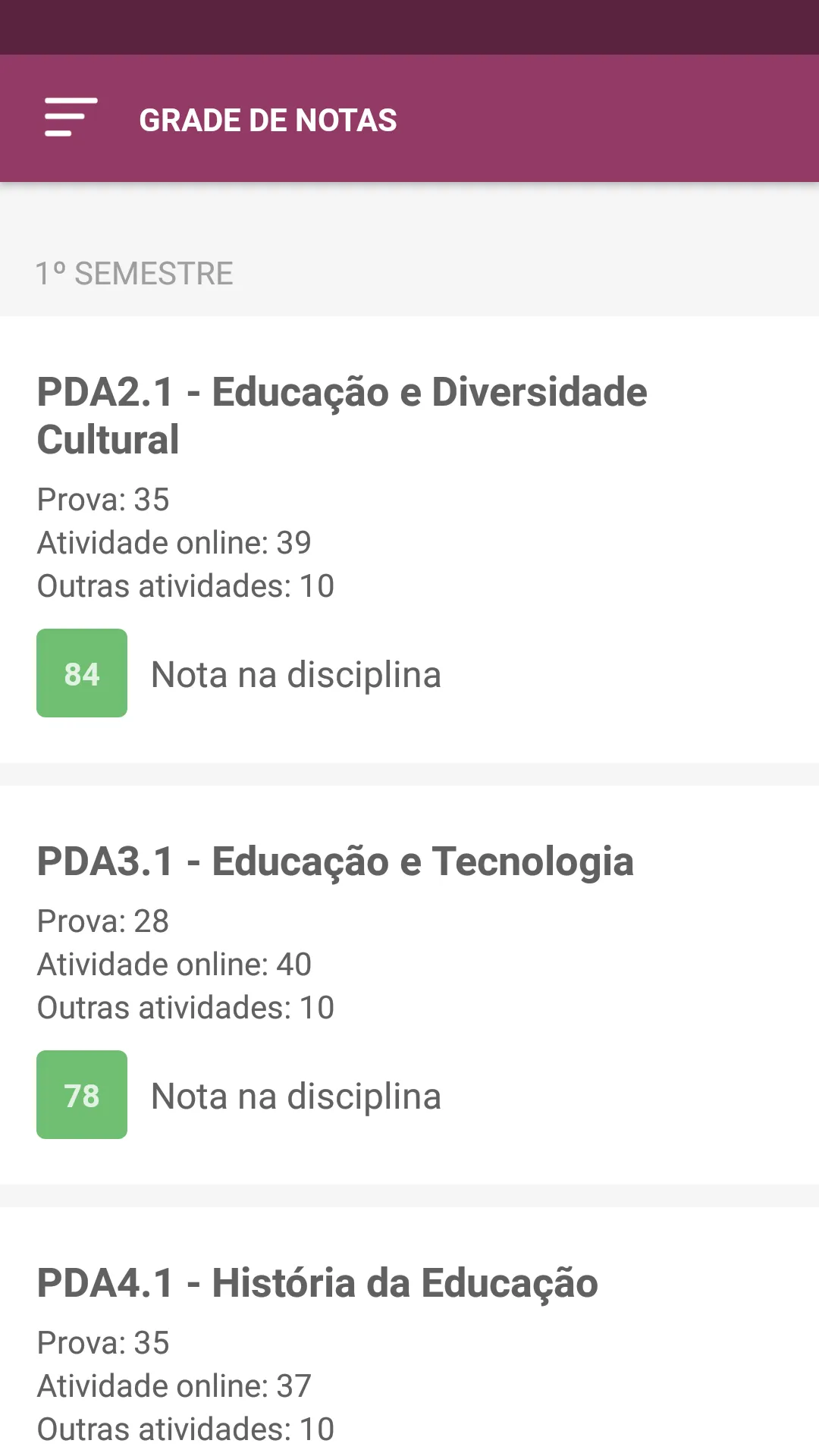819x1456 pixels.
Task: Tap Outras atividades: 10 under PDA4.1
Action: pos(186,1429)
